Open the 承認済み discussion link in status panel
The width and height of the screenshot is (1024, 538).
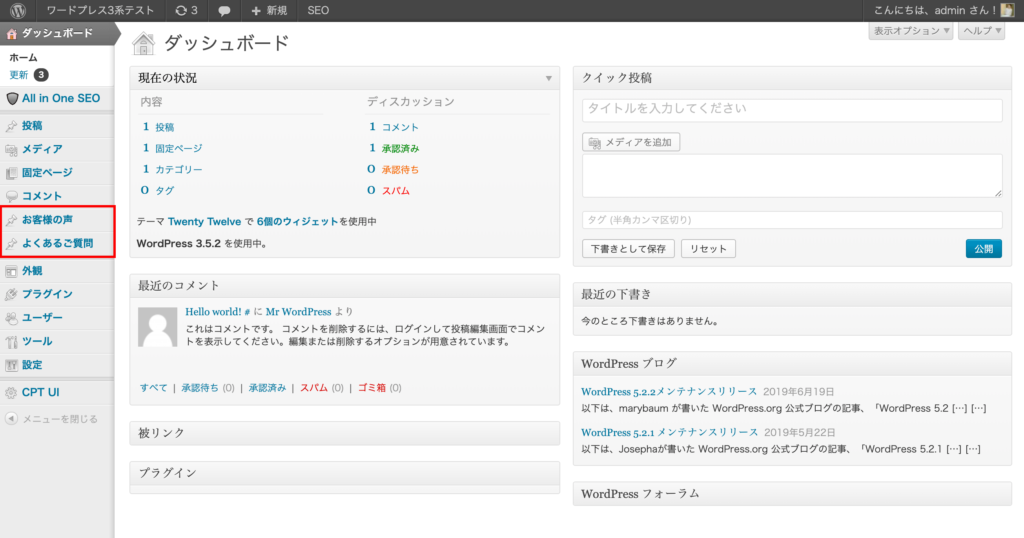pyautogui.click(x=400, y=149)
